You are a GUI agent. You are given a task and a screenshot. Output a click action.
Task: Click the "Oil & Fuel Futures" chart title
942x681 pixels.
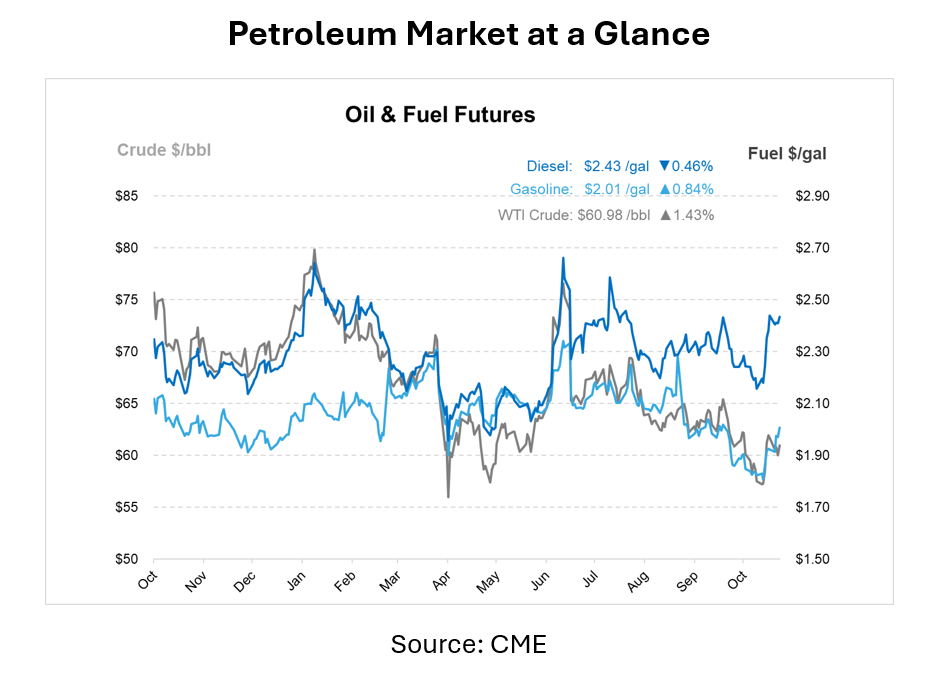point(440,115)
